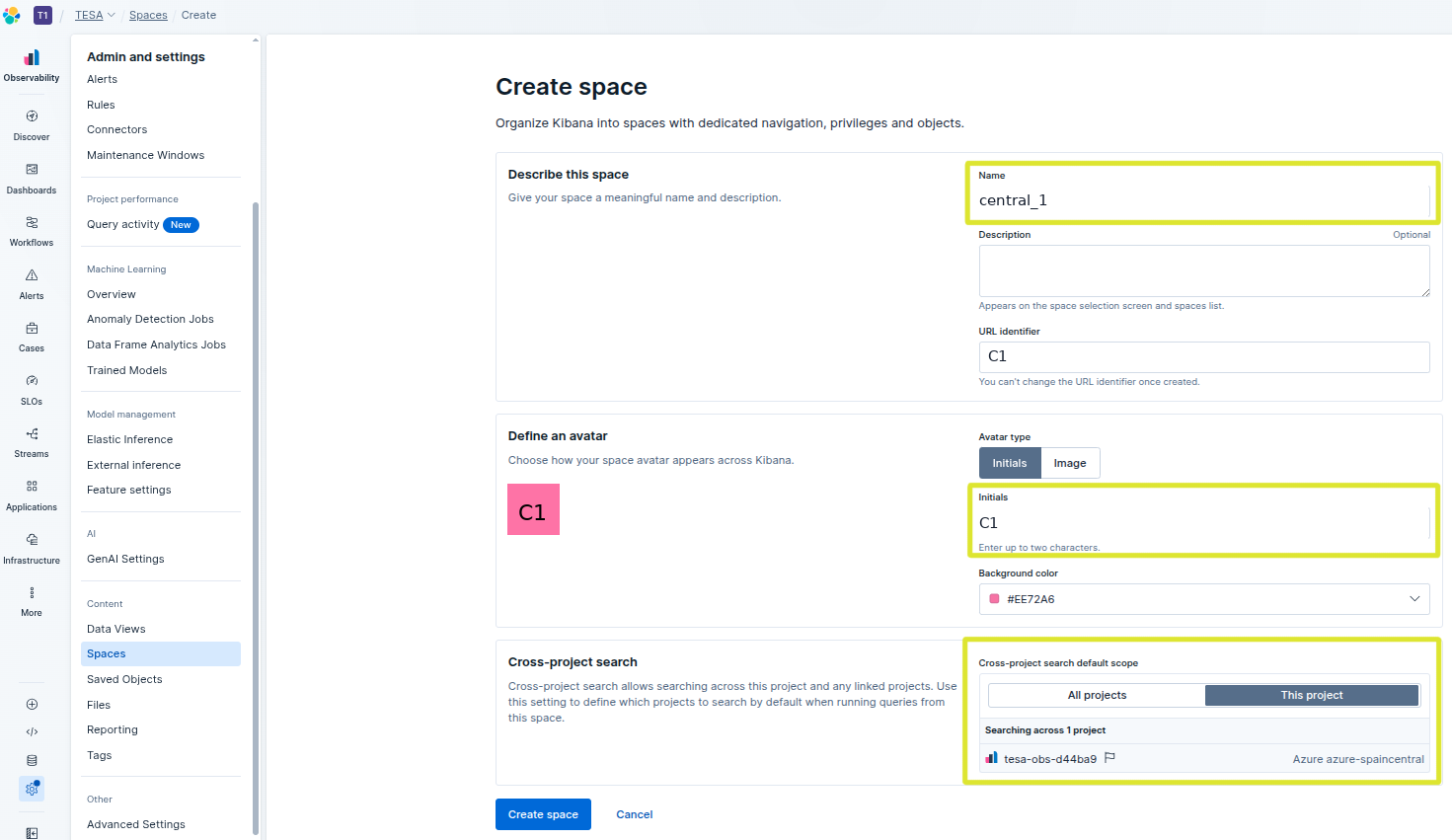Image resolution: width=1452 pixels, height=840 pixels.
Task: Click the Azure azure-spaincentral text
Action: point(1358,759)
